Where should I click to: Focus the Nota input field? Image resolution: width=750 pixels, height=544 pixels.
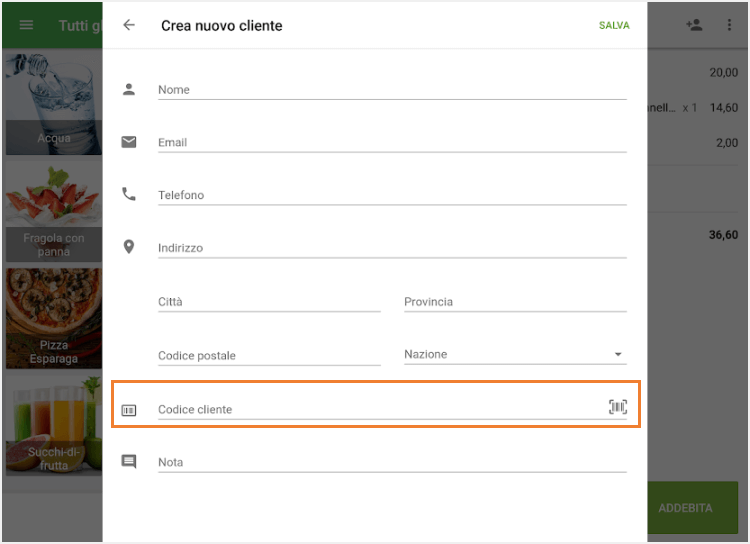click(392, 462)
